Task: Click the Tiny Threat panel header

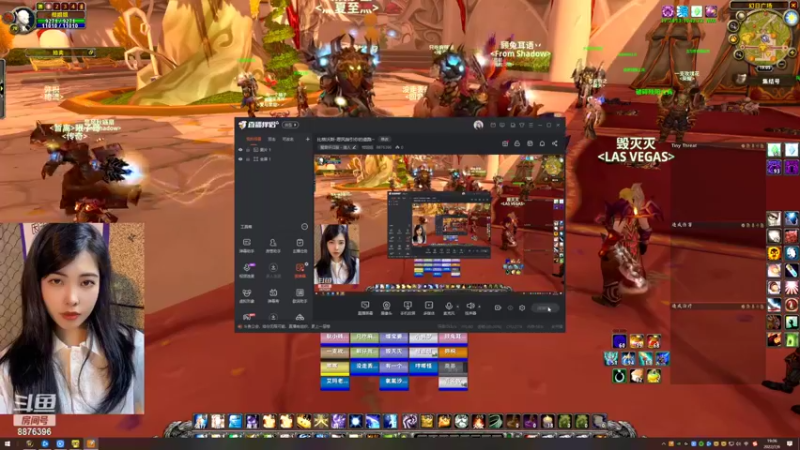Action: pos(718,146)
